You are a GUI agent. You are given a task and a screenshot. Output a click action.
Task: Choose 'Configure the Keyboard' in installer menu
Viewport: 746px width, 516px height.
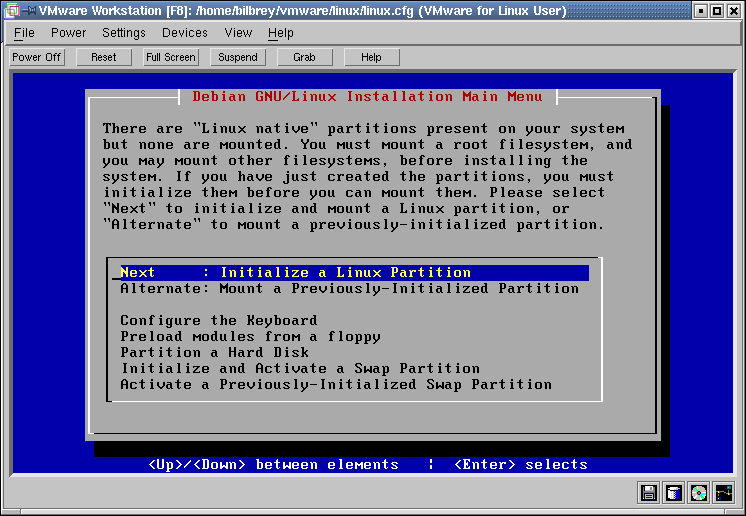click(x=218, y=320)
